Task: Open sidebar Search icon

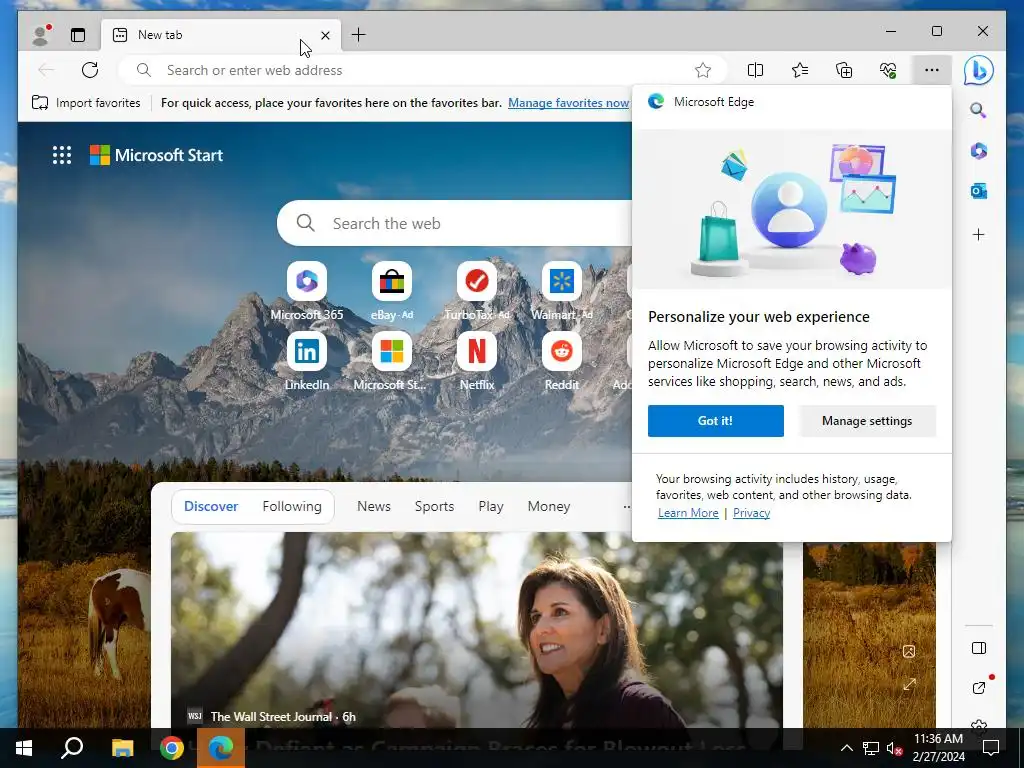Action: [x=978, y=110]
